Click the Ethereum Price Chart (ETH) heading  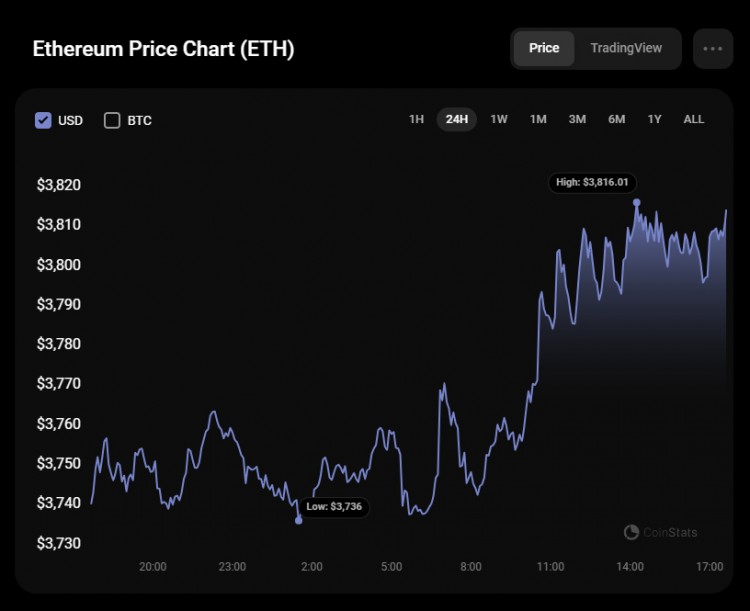(x=164, y=49)
